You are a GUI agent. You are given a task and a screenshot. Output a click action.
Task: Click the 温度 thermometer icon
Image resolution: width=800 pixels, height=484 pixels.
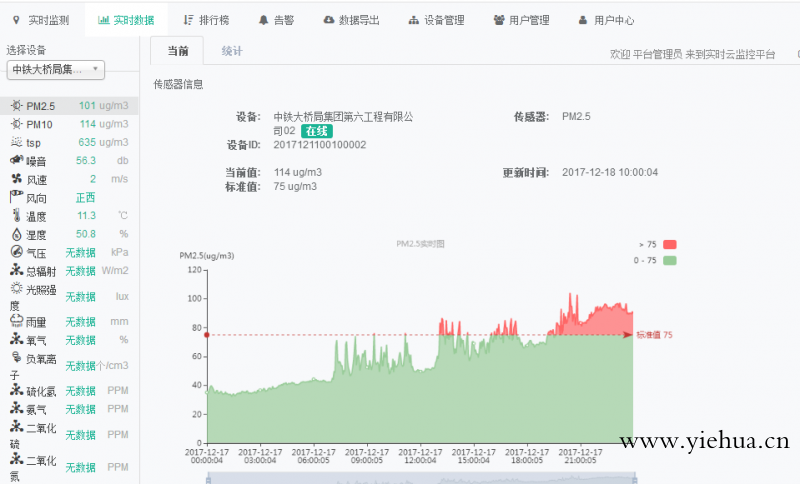[16, 215]
